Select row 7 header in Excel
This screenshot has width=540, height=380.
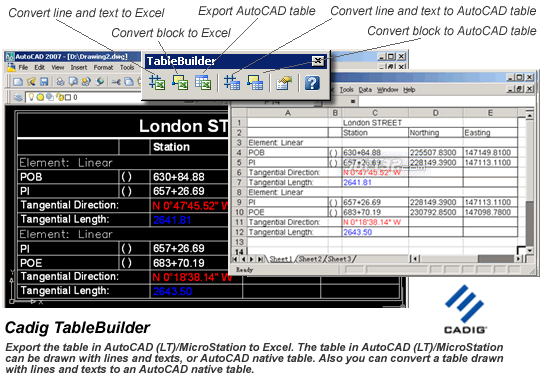239,182
